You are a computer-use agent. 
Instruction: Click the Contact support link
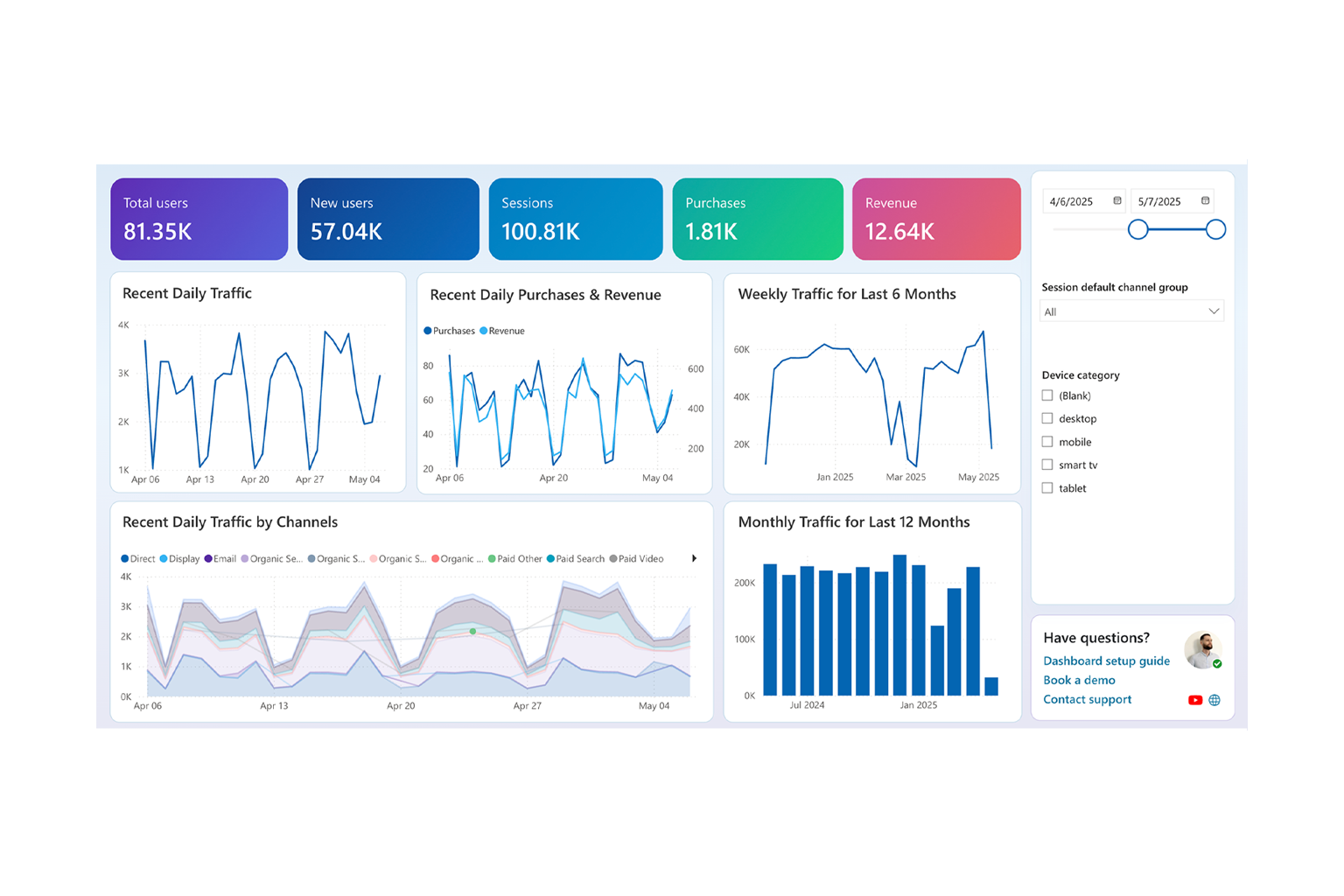(1087, 699)
